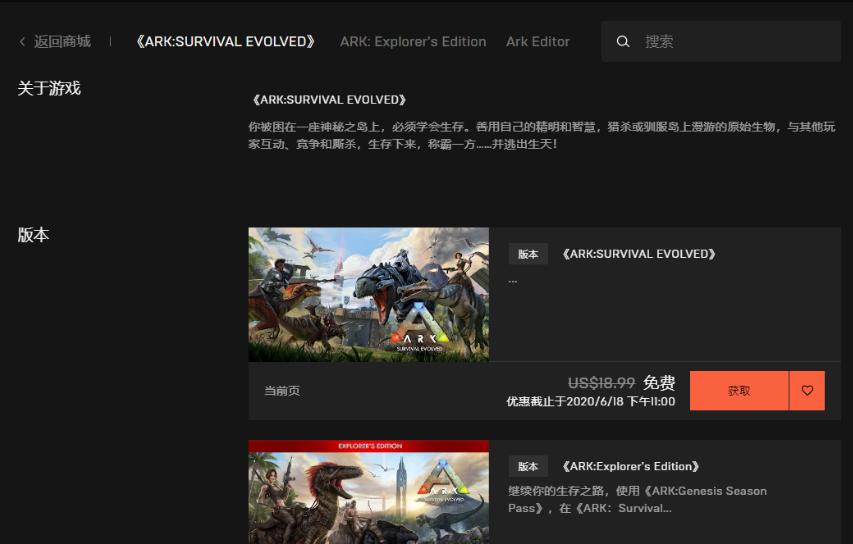The width and height of the screenshot is (853, 544).
Task: Click the 版本 badge beside ARK:SURVIVAL EVOLVED title
Action: (x=528, y=254)
